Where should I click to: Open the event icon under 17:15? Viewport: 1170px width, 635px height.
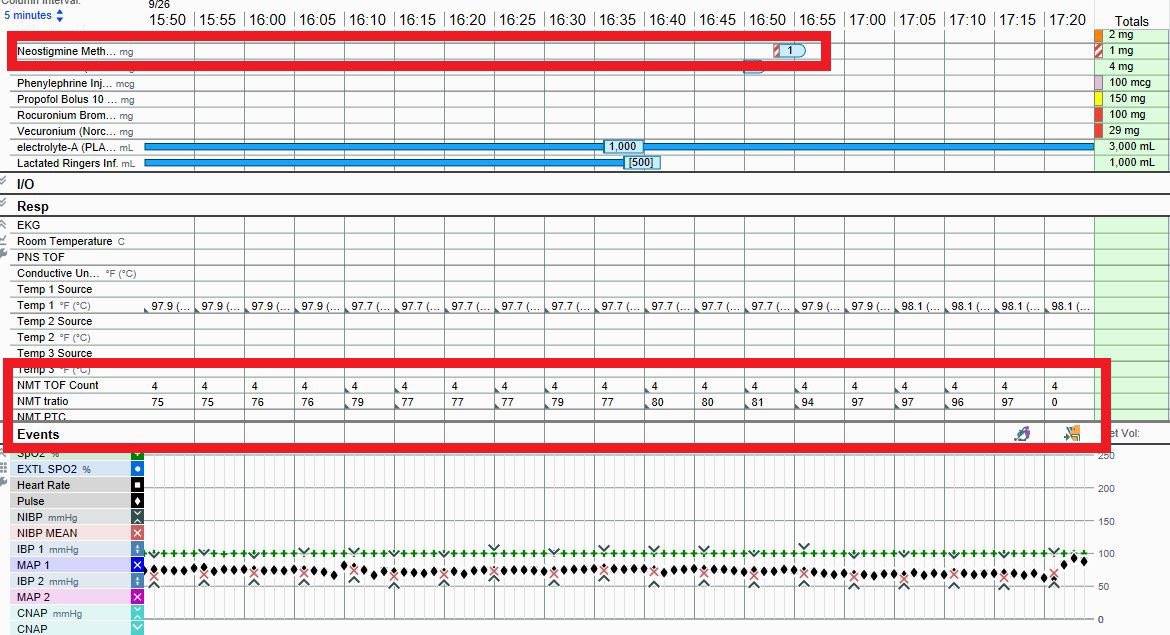click(x=1022, y=434)
